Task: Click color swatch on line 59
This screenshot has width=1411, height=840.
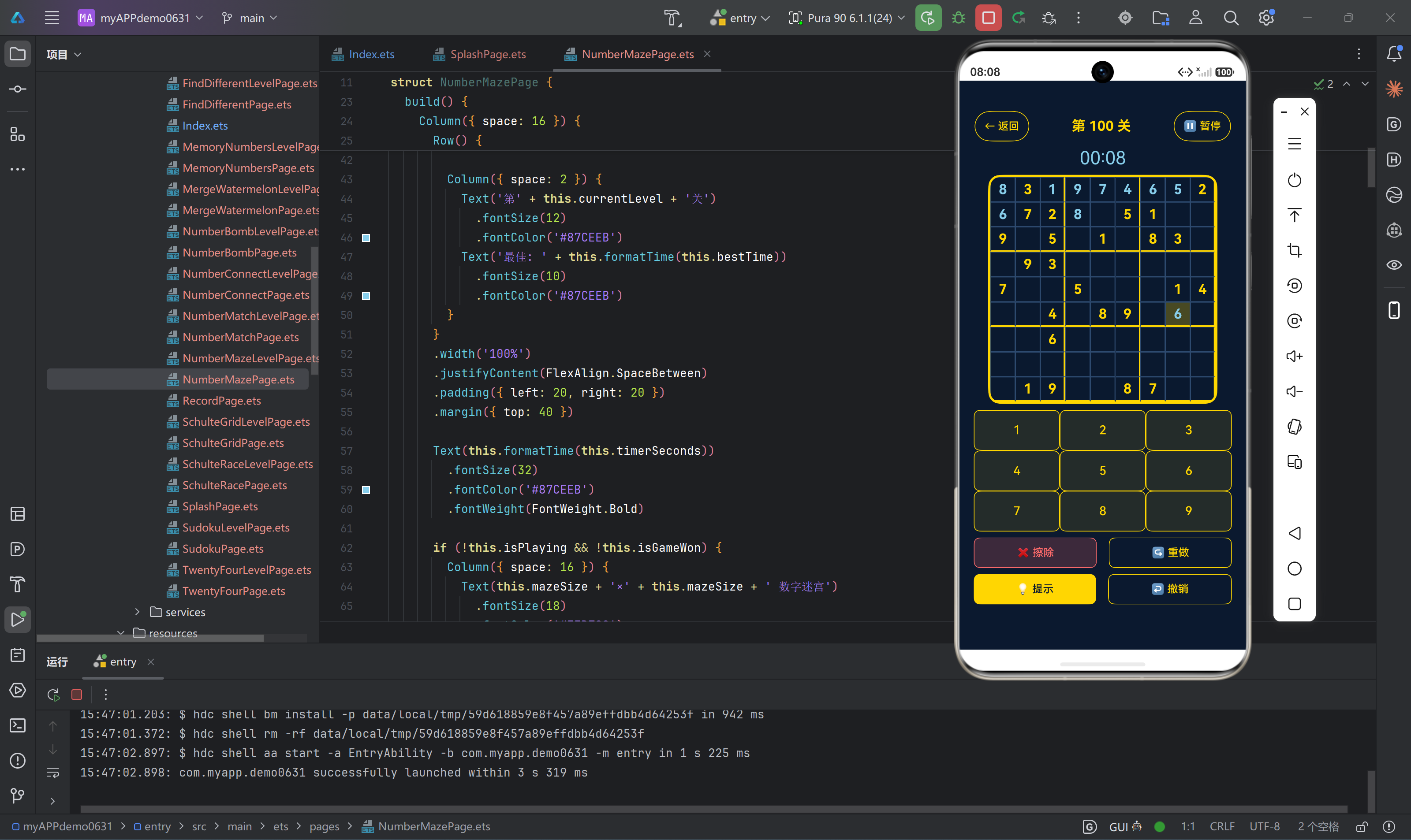Action: click(366, 490)
